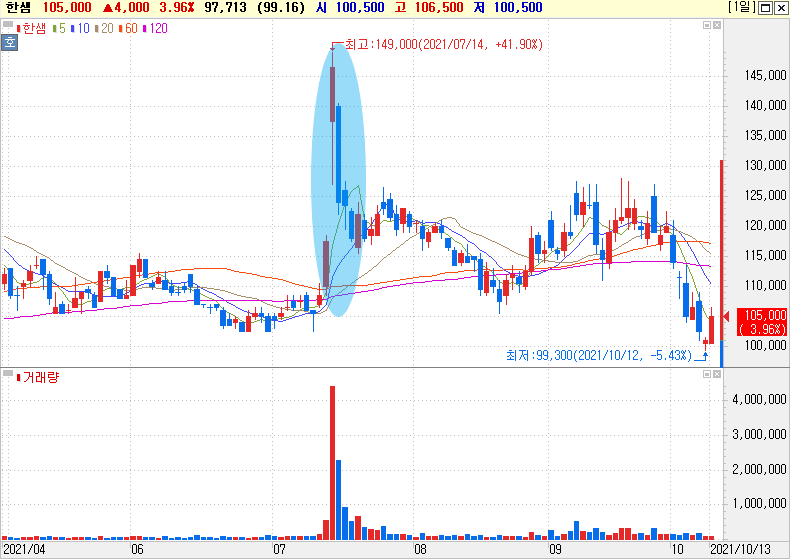The height and width of the screenshot is (559, 790).
Task: Click the 145,000 price axis label
Action: (765, 76)
